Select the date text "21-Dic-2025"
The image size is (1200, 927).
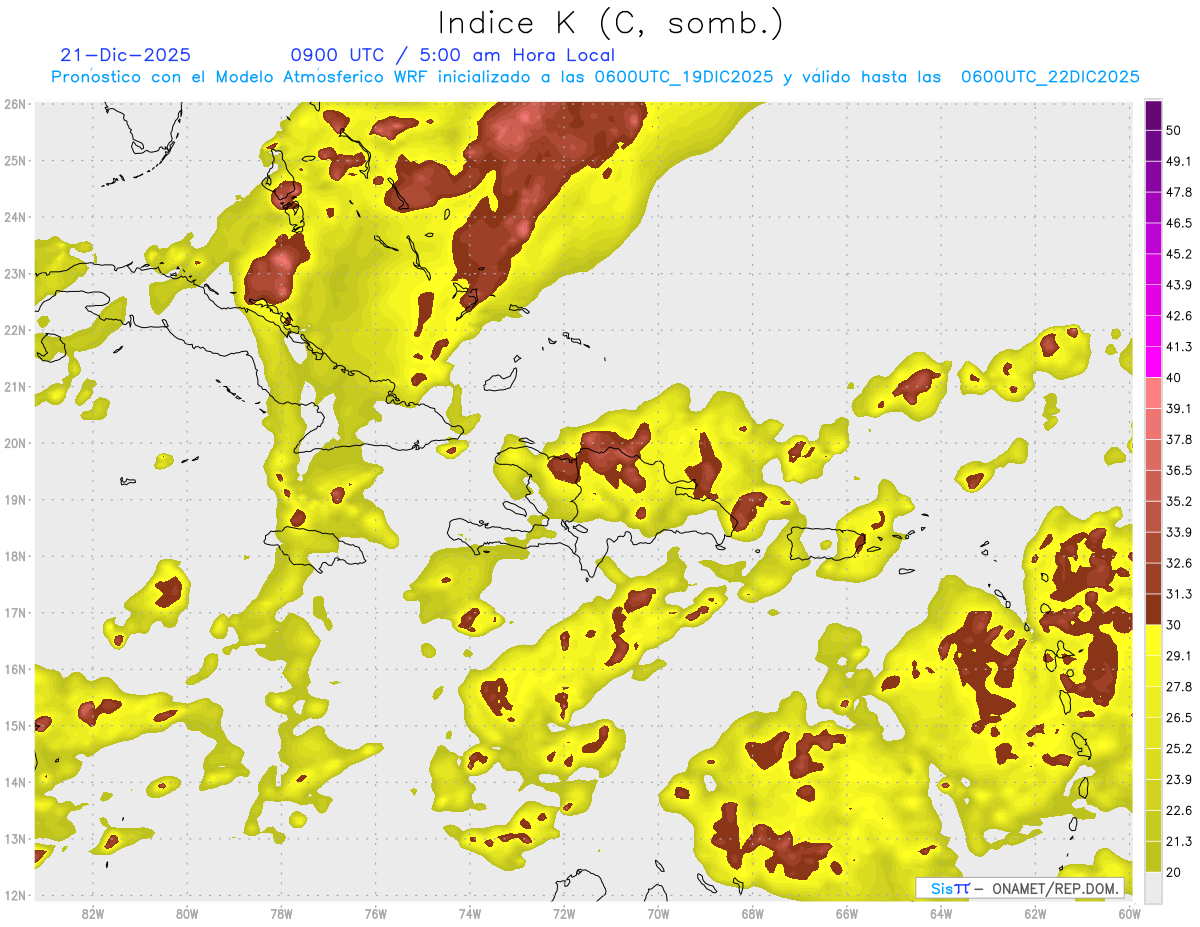tap(125, 55)
